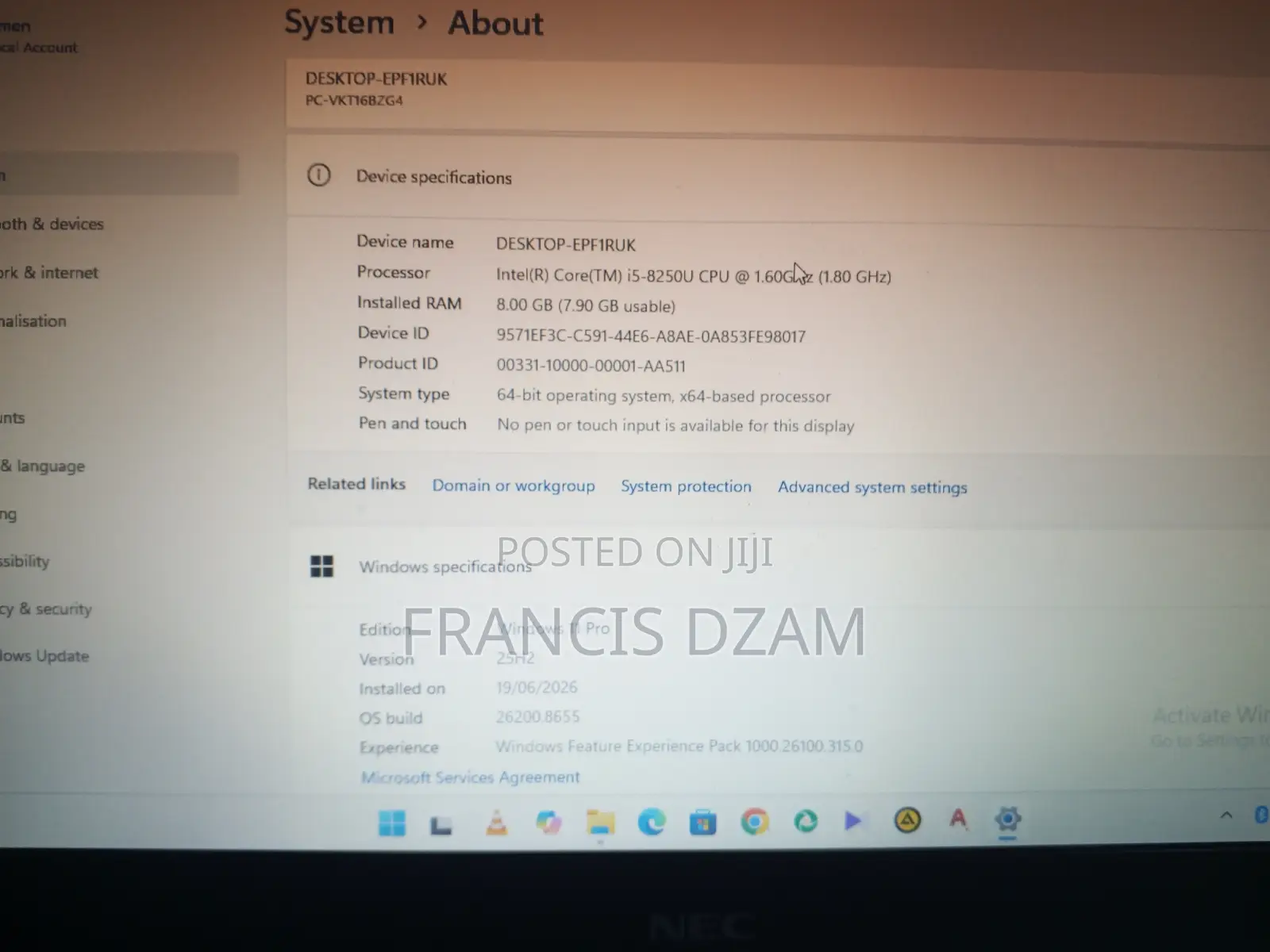
Task: Open the Windows Start menu
Action: pyautogui.click(x=391, y=823)
